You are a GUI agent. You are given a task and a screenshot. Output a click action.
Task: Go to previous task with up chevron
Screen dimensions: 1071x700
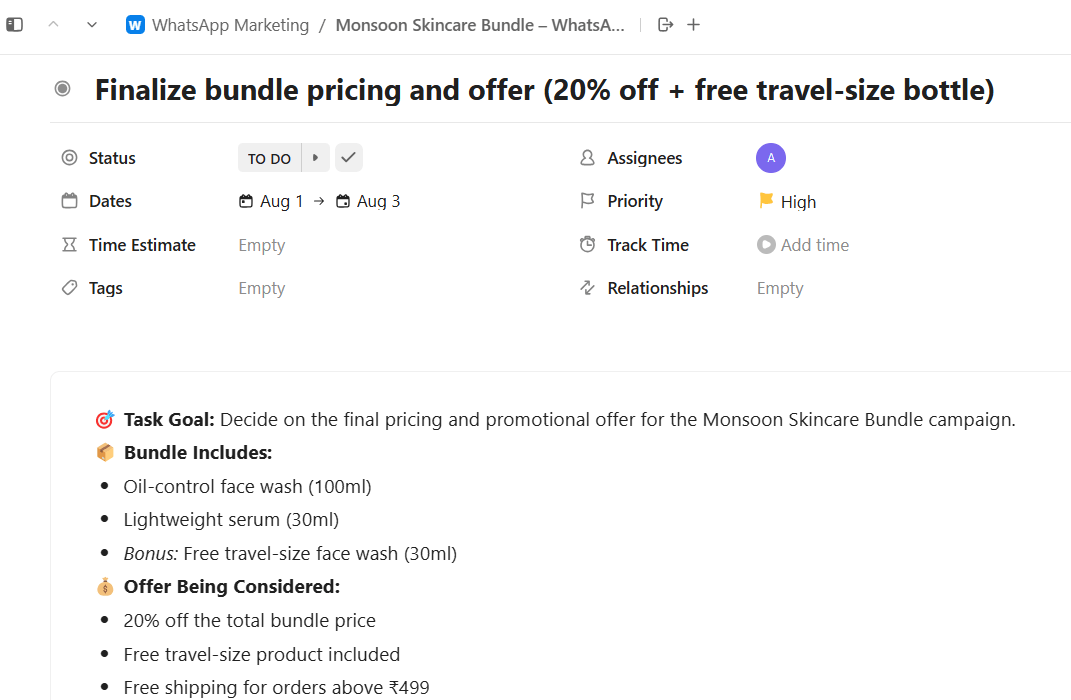pyautogui.click(x=53, y=25)
